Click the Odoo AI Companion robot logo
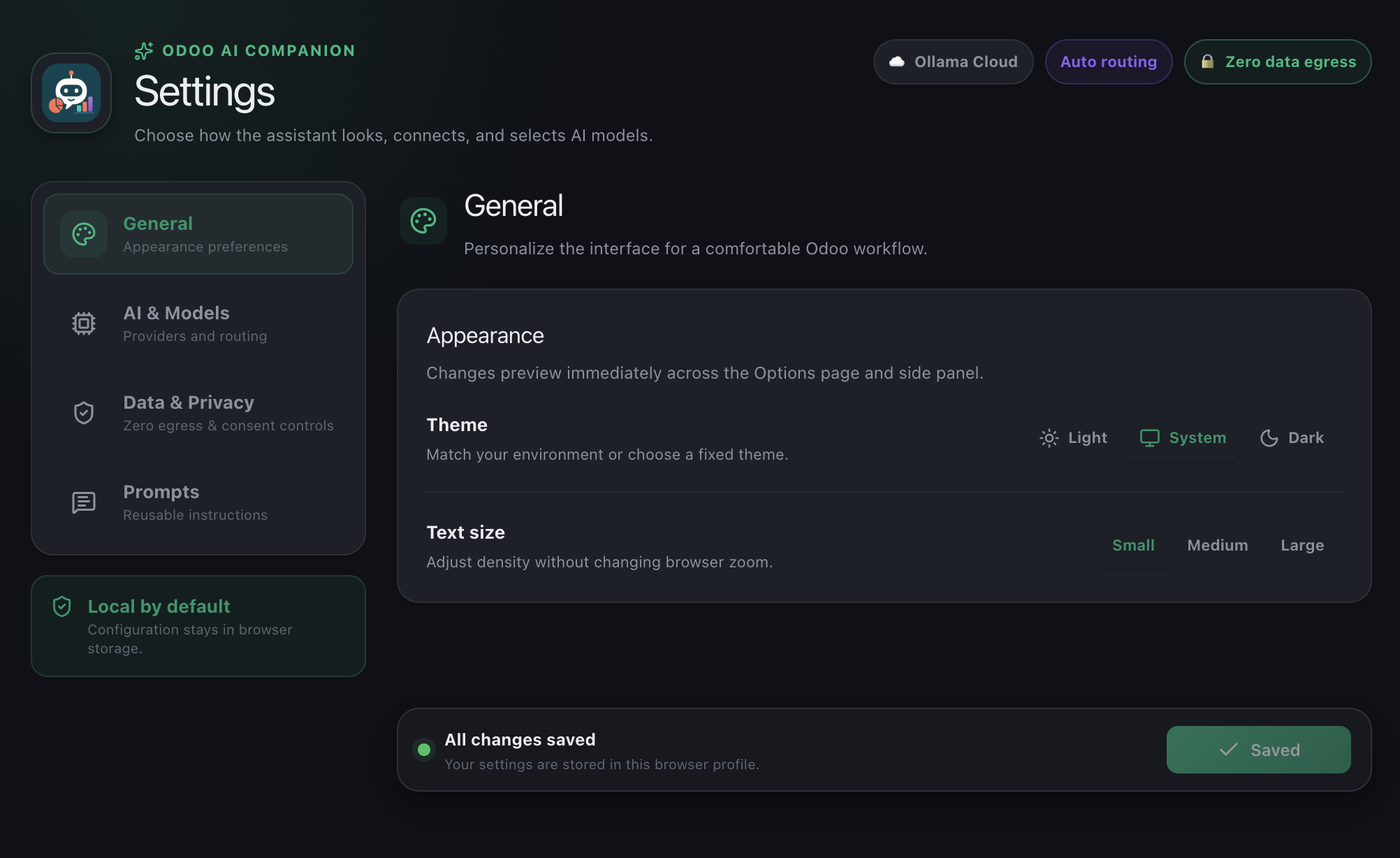 coord(71,93)
